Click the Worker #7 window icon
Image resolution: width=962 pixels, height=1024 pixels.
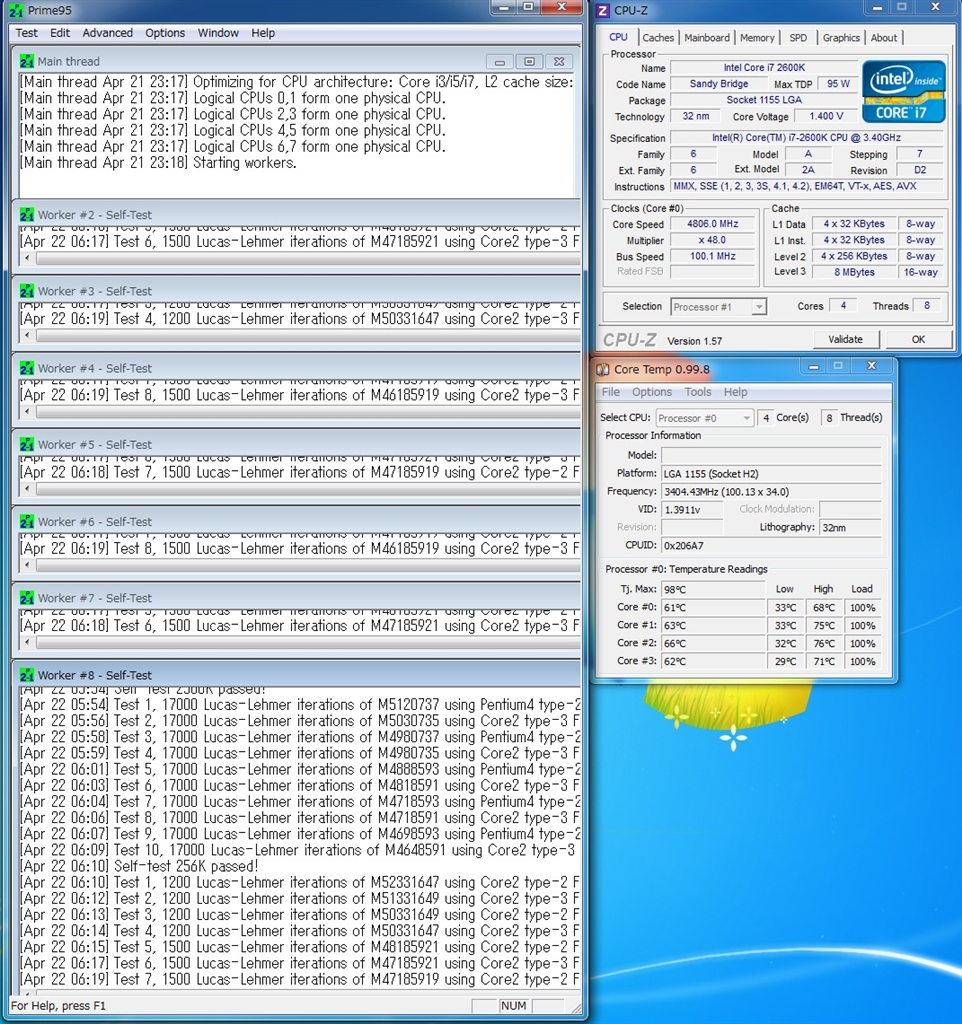(x=26, y=598)
